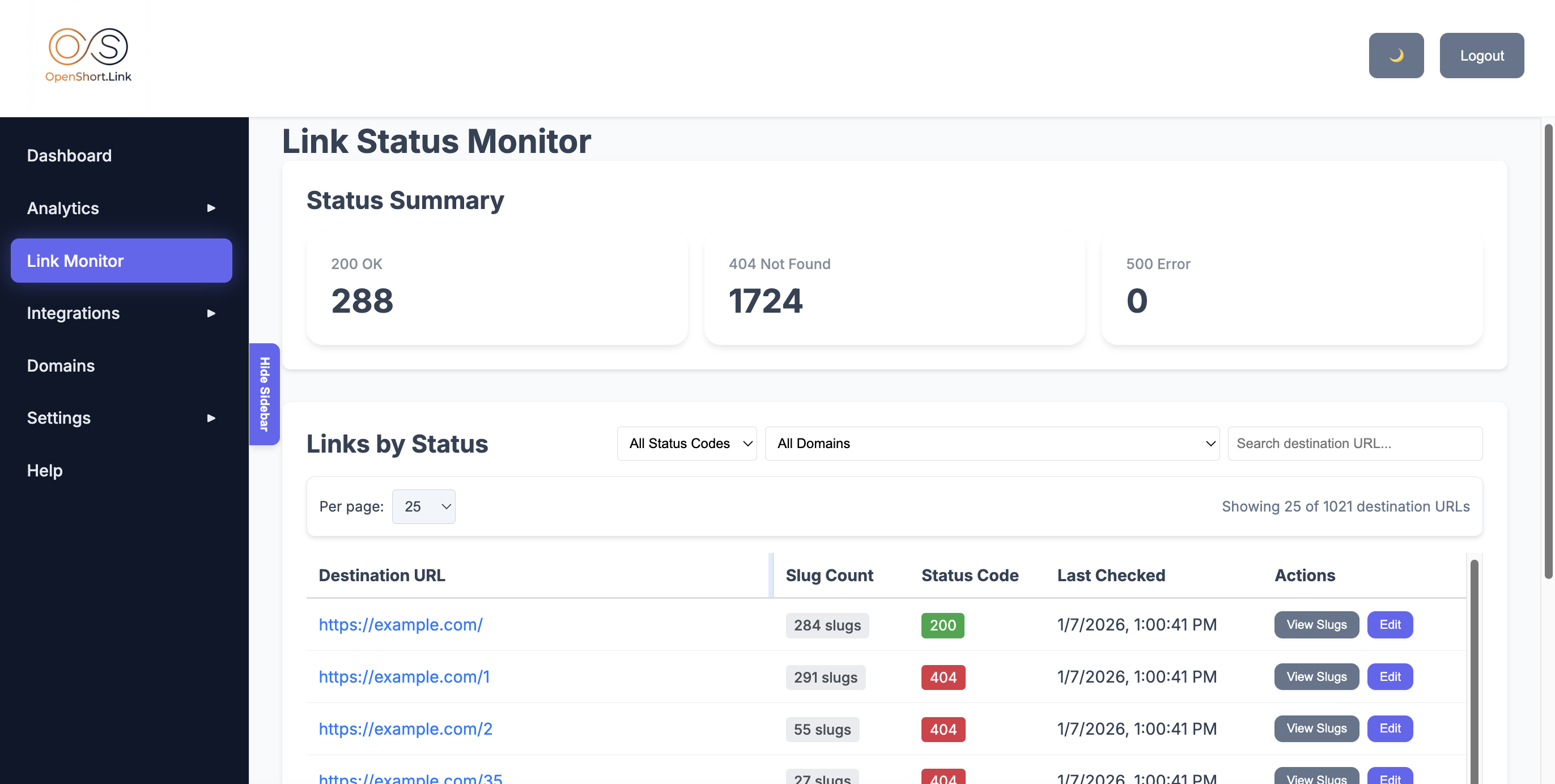The image size is (1555, 784).
Task: Open the Help section
Action: pyautogui.click(x=44, y=470)
